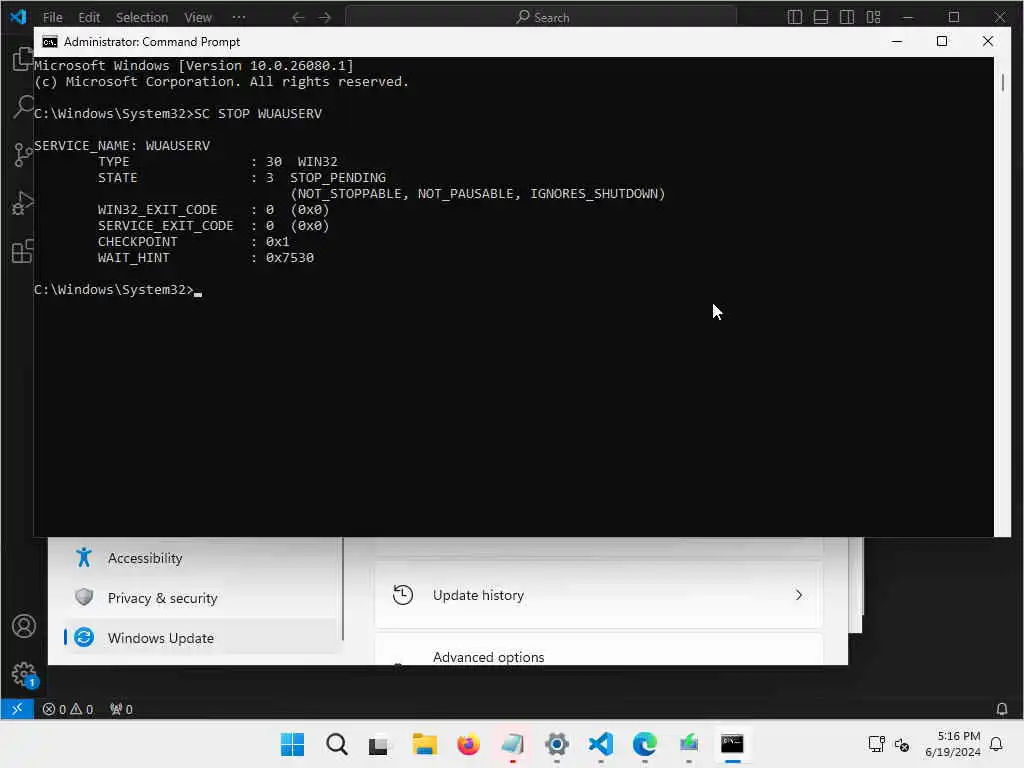1024x768 pixels.
Task: Click the 'SERVICE_NAME: WUAUSERV' line
Action: [x=122, y=146]
